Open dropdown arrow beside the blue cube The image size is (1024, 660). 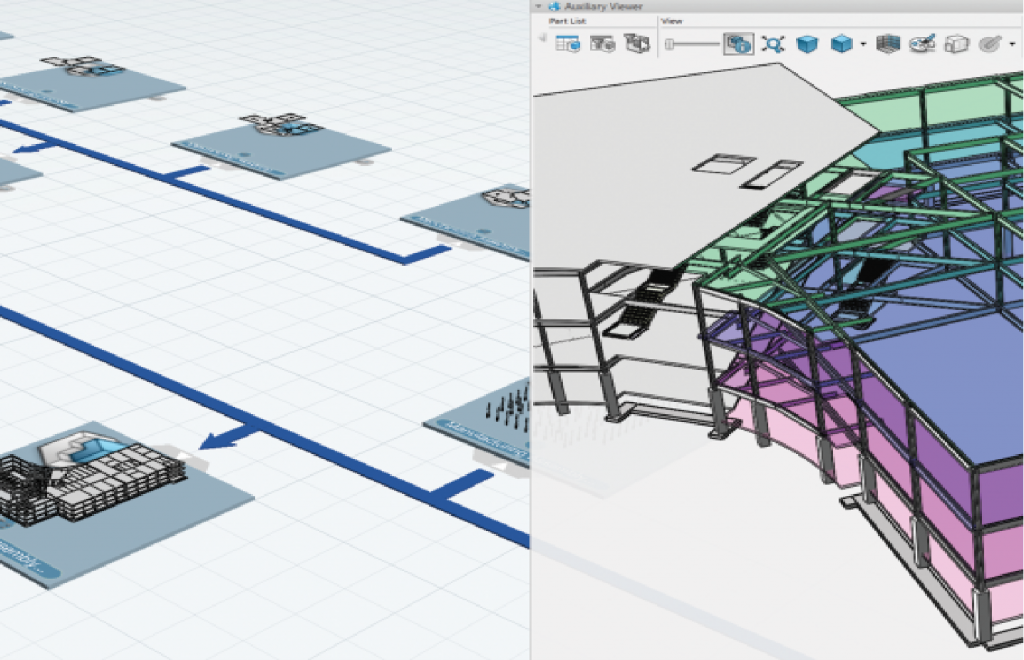(862, 45)
